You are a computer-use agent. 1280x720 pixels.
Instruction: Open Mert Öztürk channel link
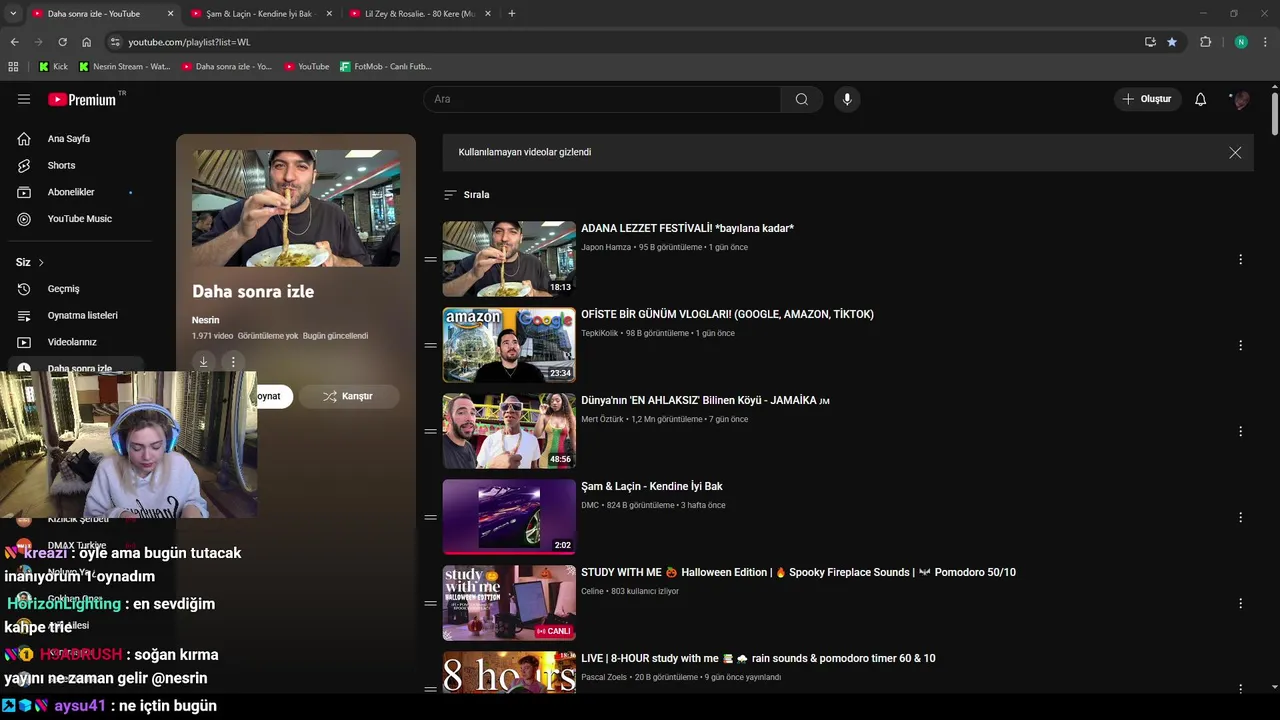tap(601, 419)
